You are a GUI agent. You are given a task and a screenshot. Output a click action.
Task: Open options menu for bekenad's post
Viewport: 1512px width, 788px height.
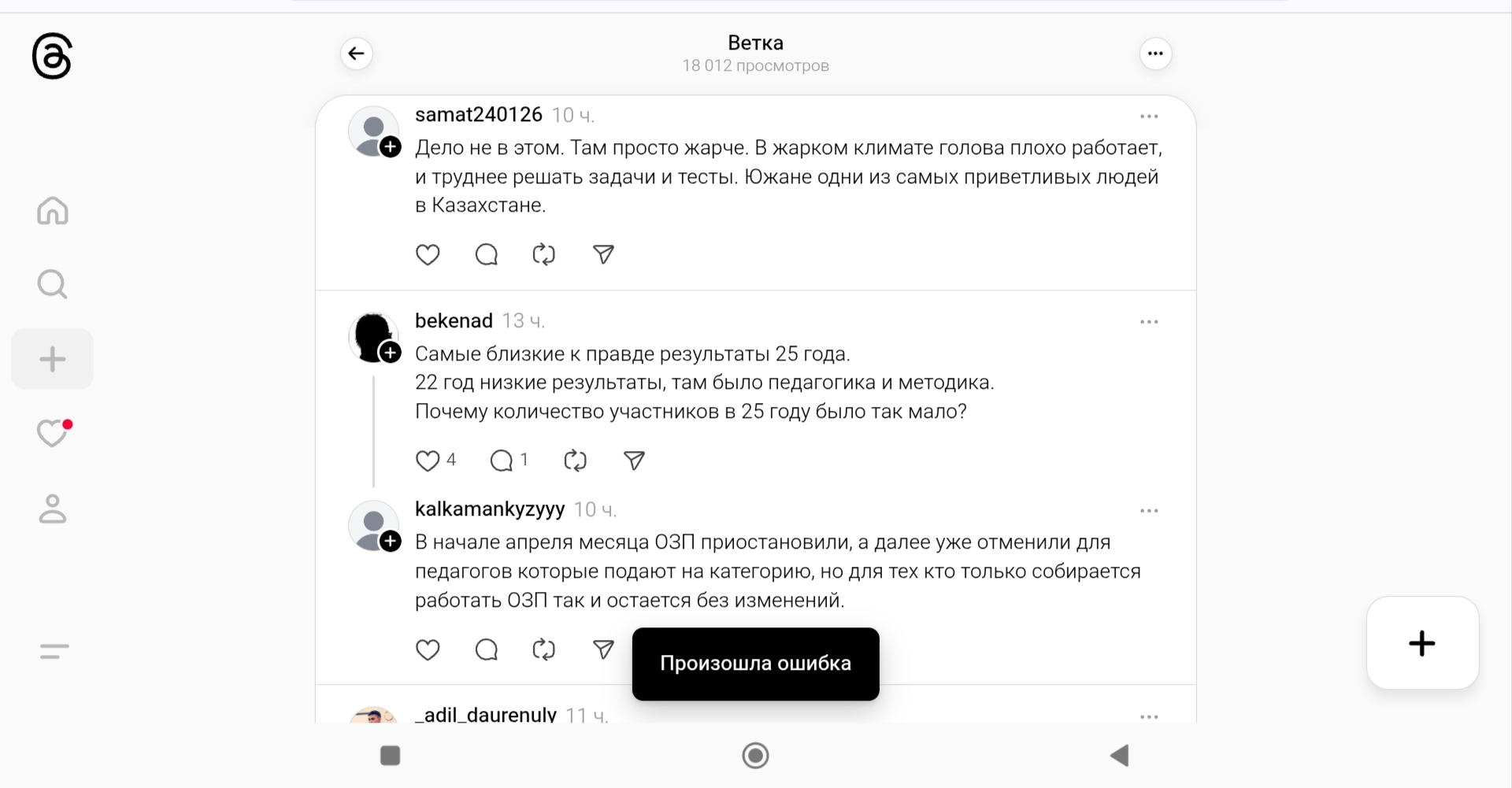(1149, 322)
